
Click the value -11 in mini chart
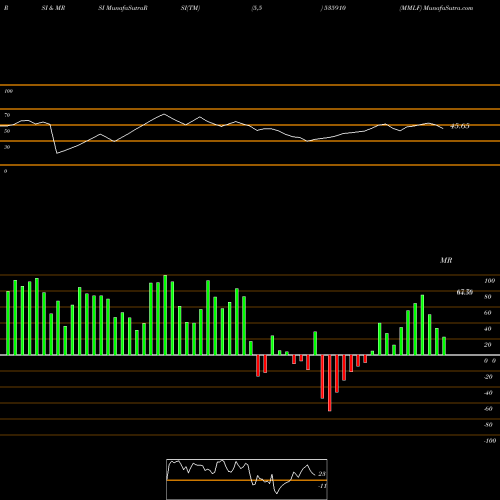click(x=322, y=486)
